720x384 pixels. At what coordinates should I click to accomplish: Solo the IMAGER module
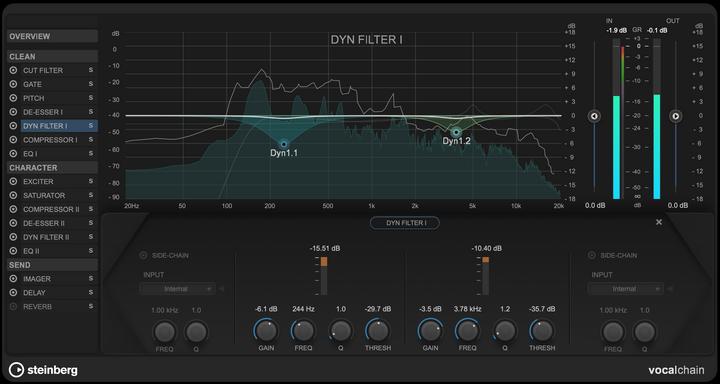(91, 278)
